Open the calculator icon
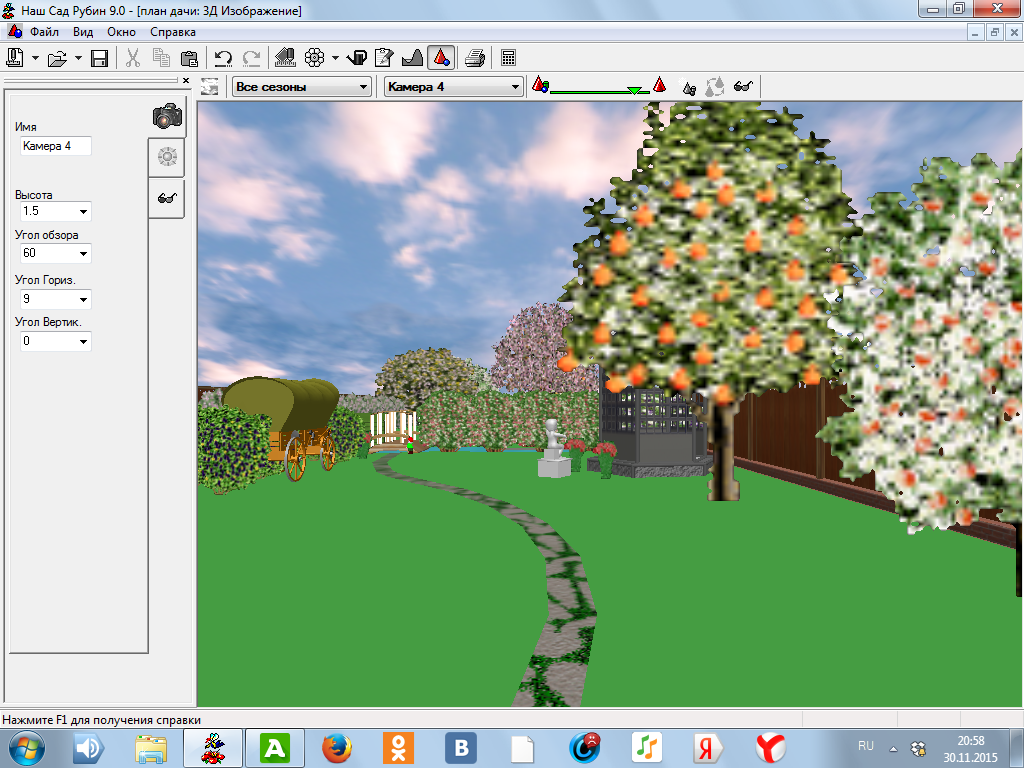1024x768 pixels. click(509, 58)
